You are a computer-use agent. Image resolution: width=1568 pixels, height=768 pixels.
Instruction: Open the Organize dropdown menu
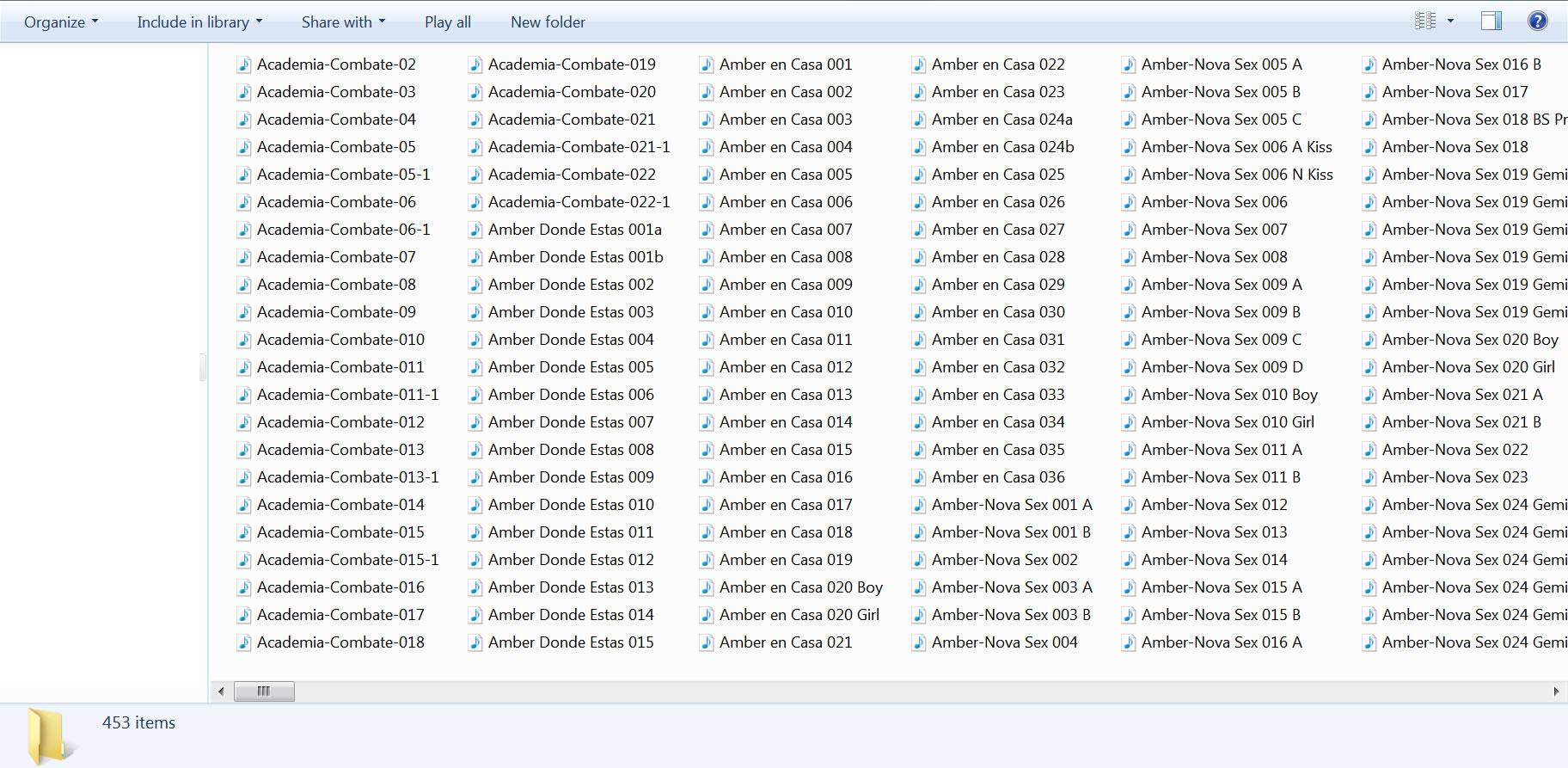coord(61,22)
